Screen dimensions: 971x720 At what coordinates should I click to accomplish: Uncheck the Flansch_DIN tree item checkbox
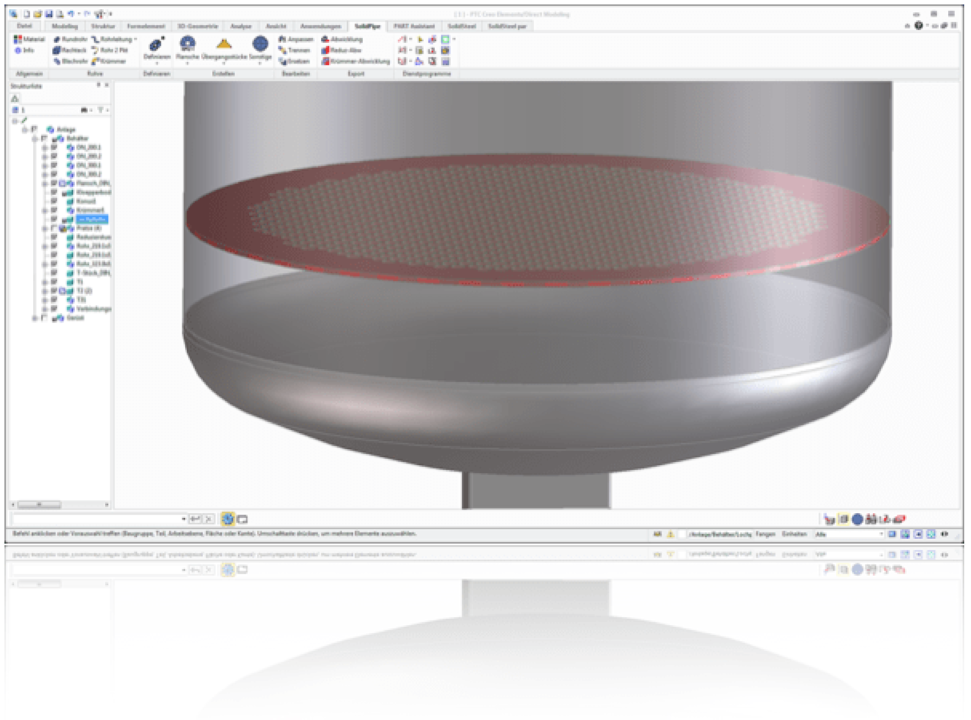tap(54, 184)
